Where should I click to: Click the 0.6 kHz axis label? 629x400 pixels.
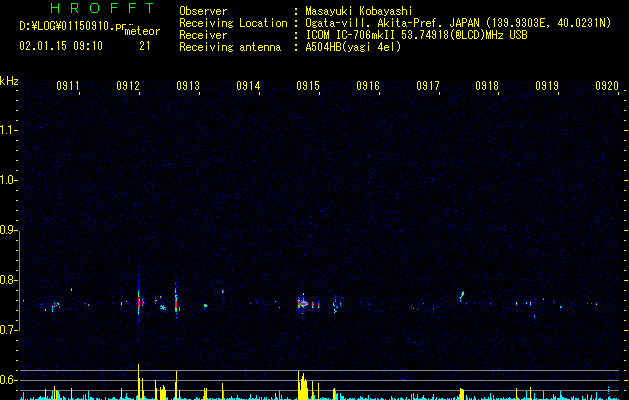[8, 380]
